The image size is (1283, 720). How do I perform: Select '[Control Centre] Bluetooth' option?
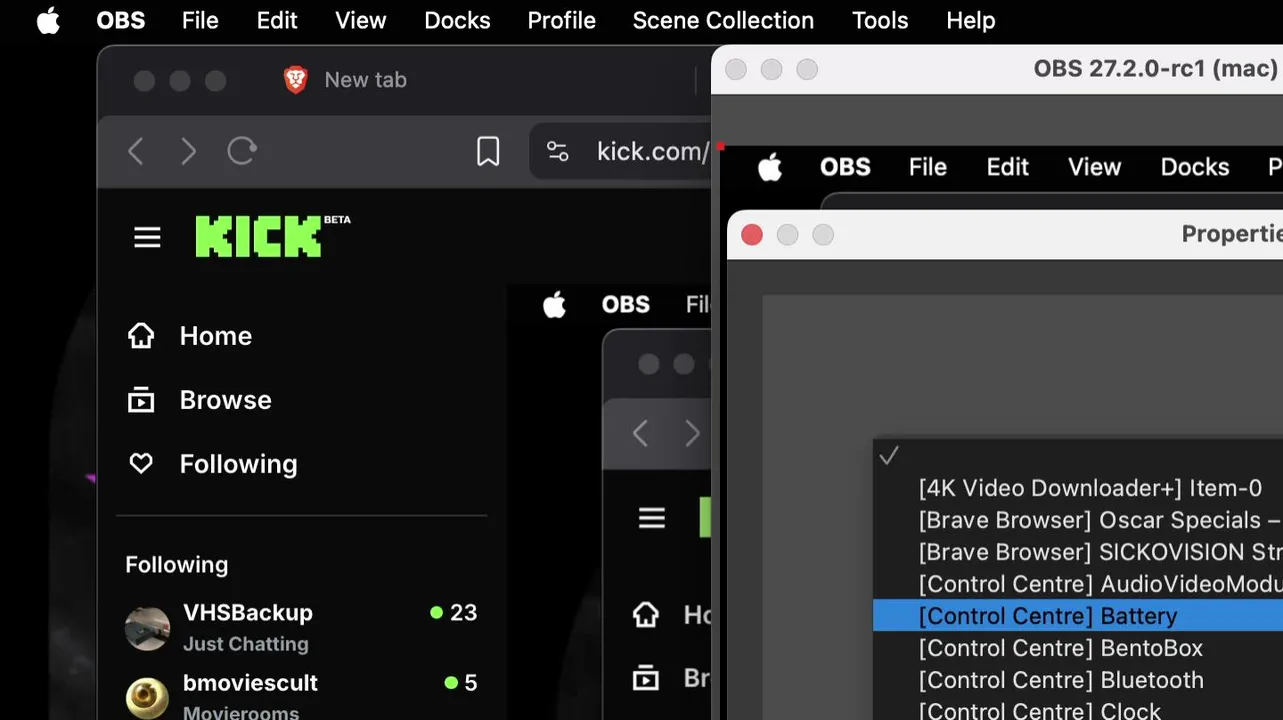(x=1078, y=680)
